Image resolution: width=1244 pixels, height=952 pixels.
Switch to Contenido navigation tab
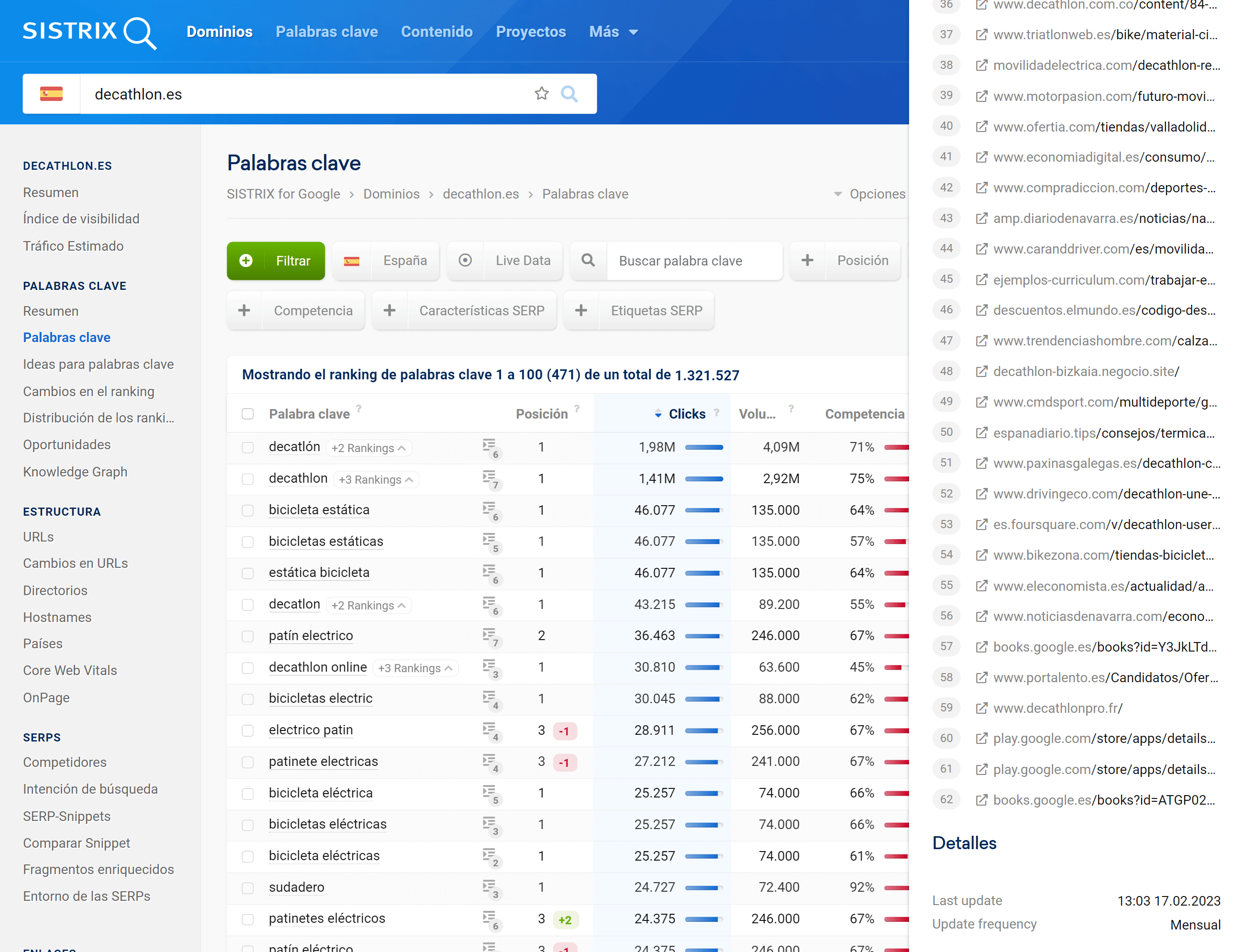pyautogui.click(x=436, y=32)
